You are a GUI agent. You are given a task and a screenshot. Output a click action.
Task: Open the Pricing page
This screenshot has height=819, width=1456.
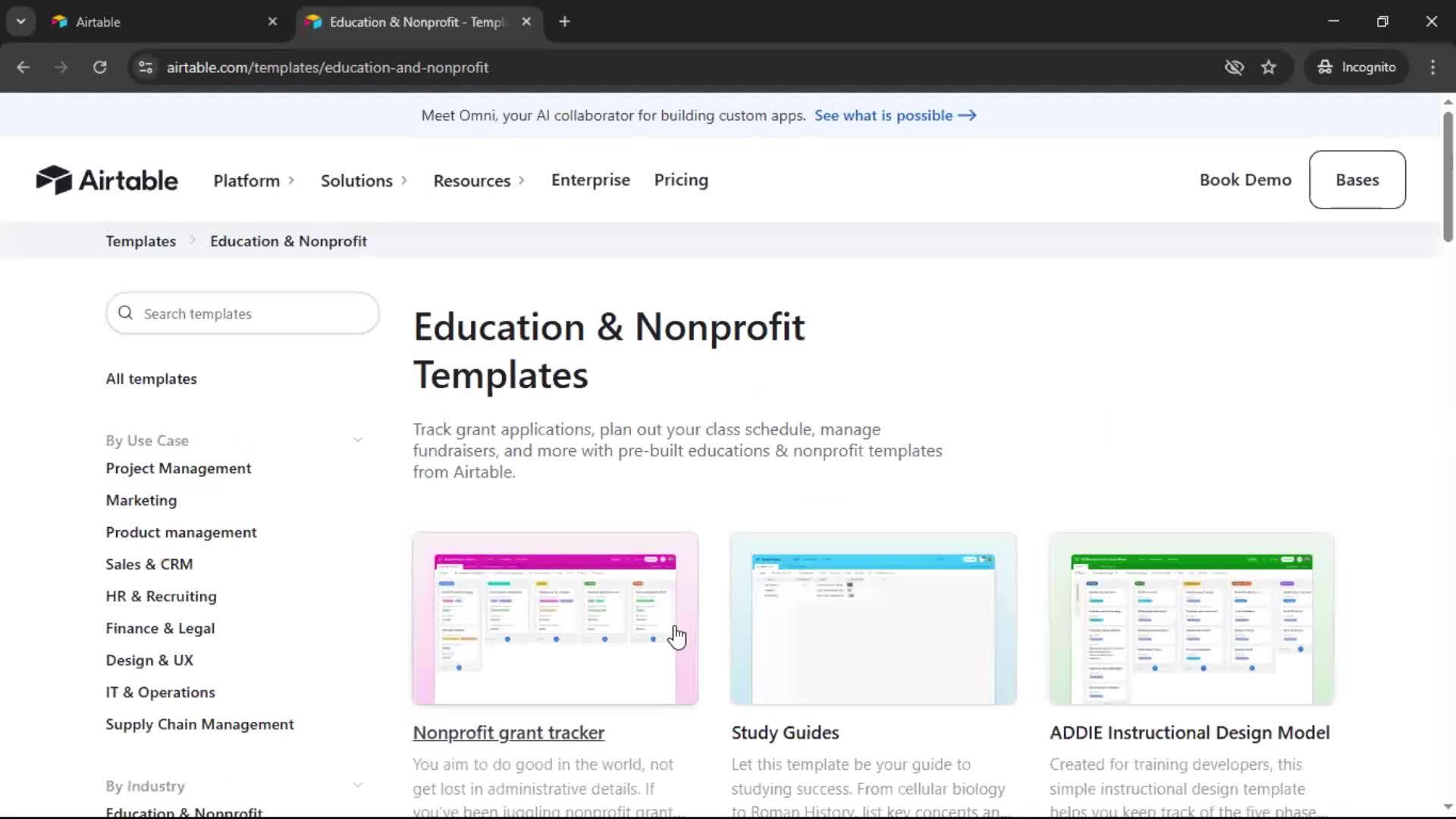coord(681,180)
